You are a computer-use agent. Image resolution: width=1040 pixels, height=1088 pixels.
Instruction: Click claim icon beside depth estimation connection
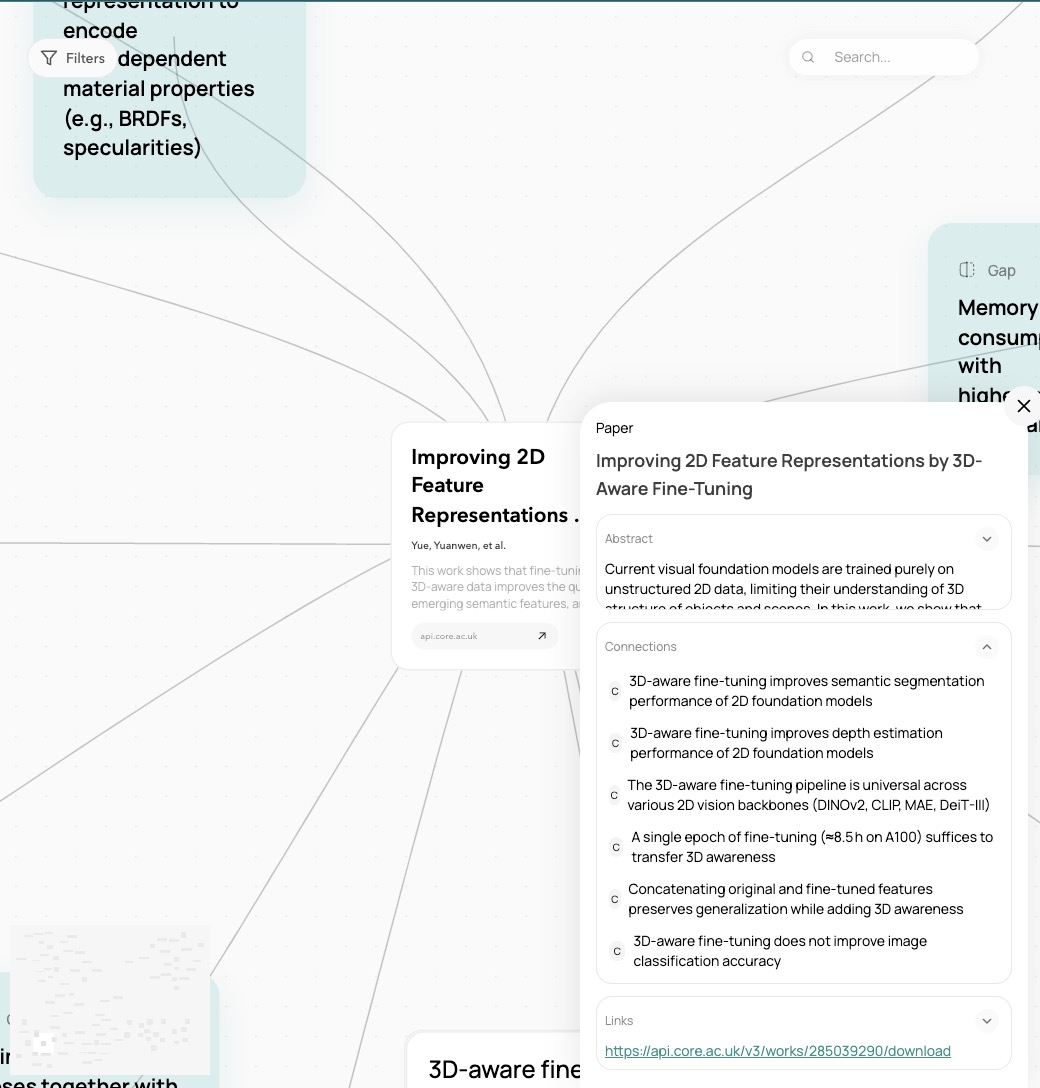615,743
